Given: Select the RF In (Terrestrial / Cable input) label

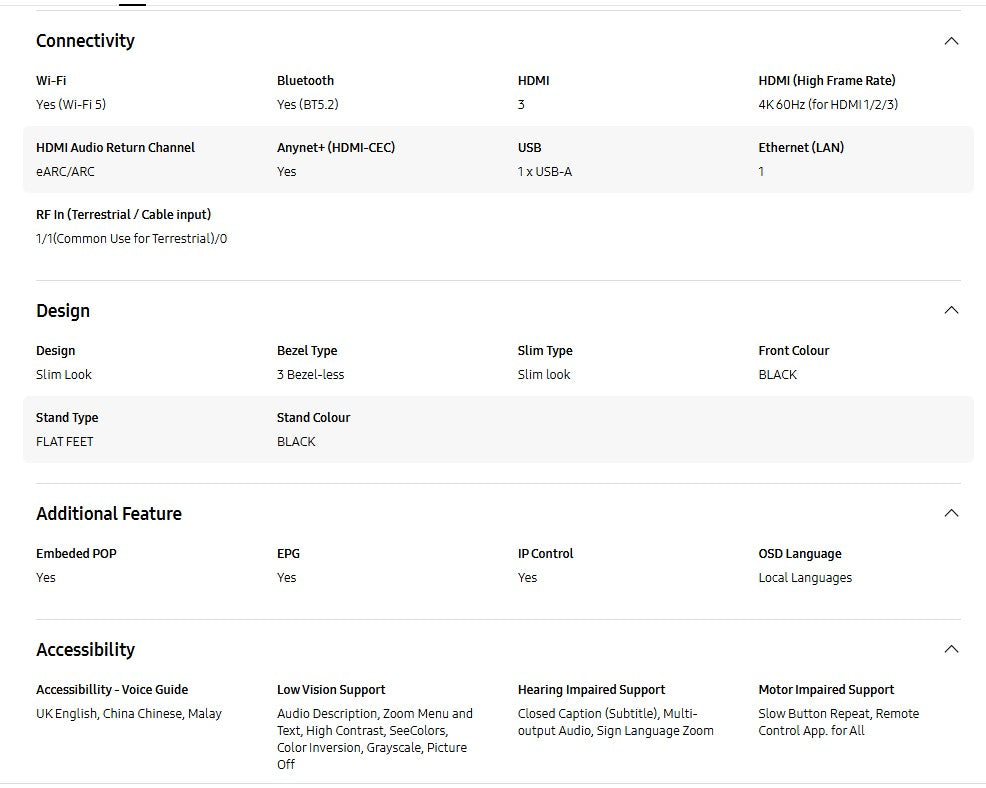Looking at the screenshot, I should tap(123, 215).
